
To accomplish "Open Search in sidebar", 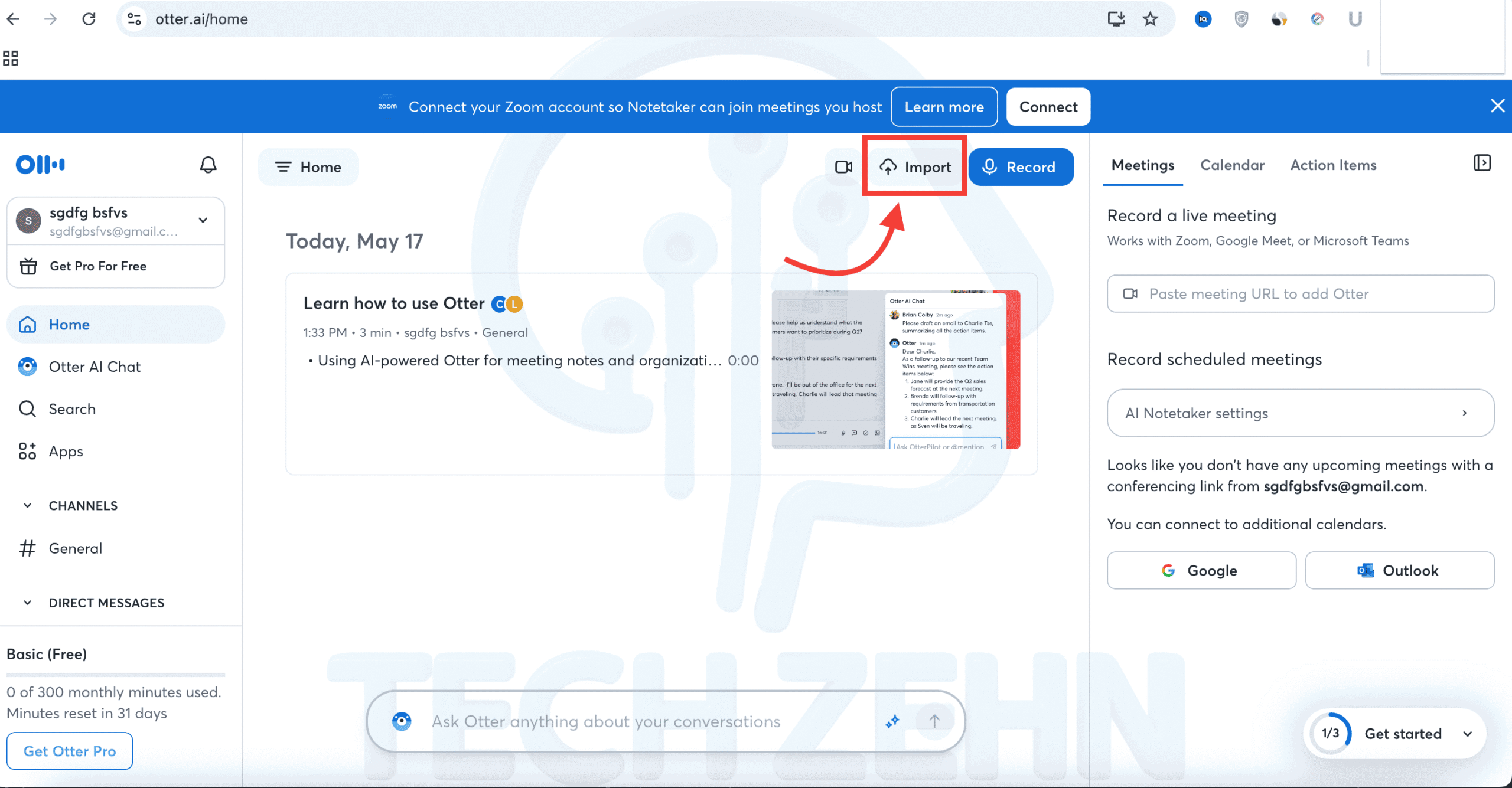I will click(116, 409).
